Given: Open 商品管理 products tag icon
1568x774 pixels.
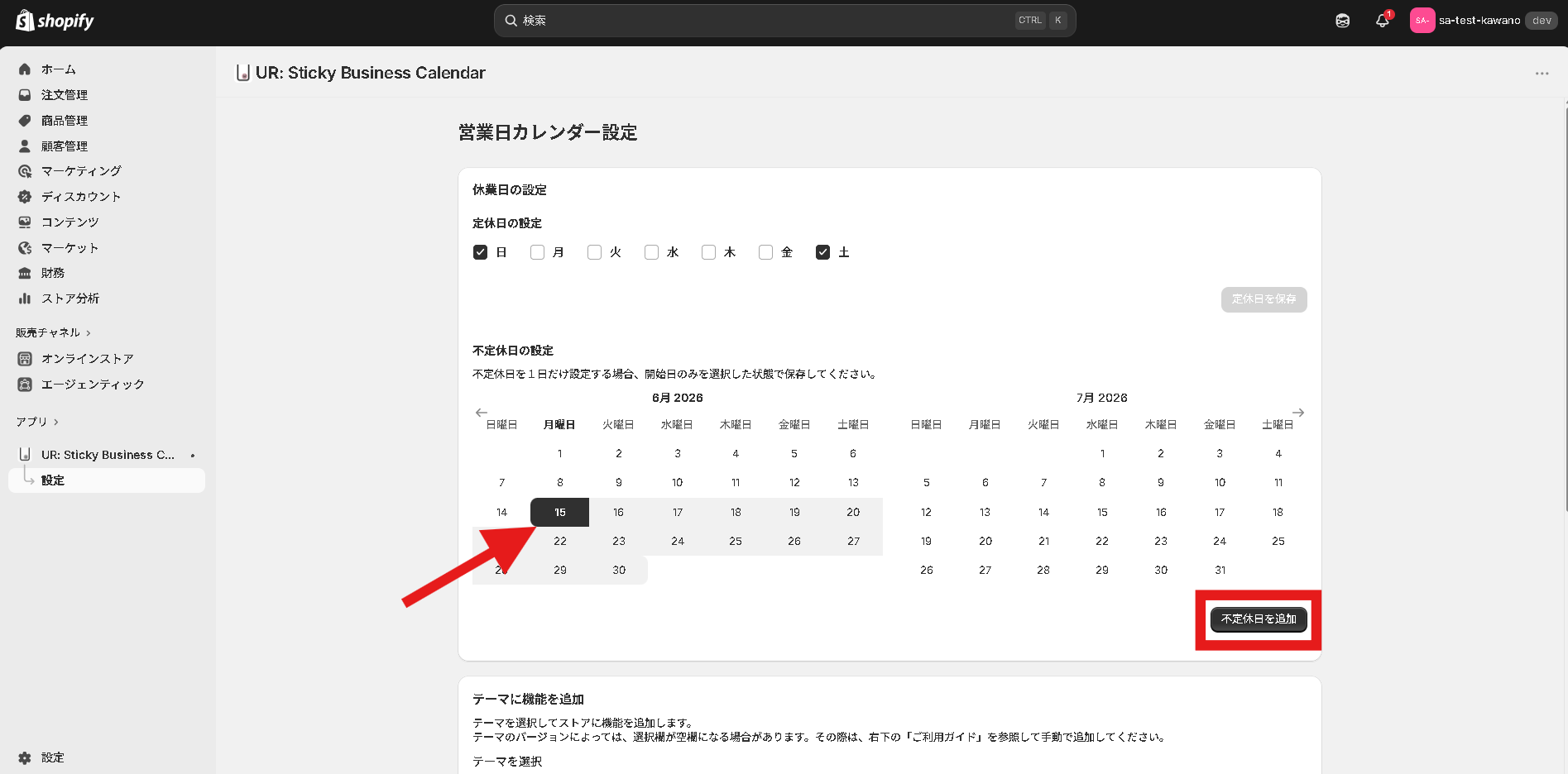Looking at the screenshot, I should point(25,121).
